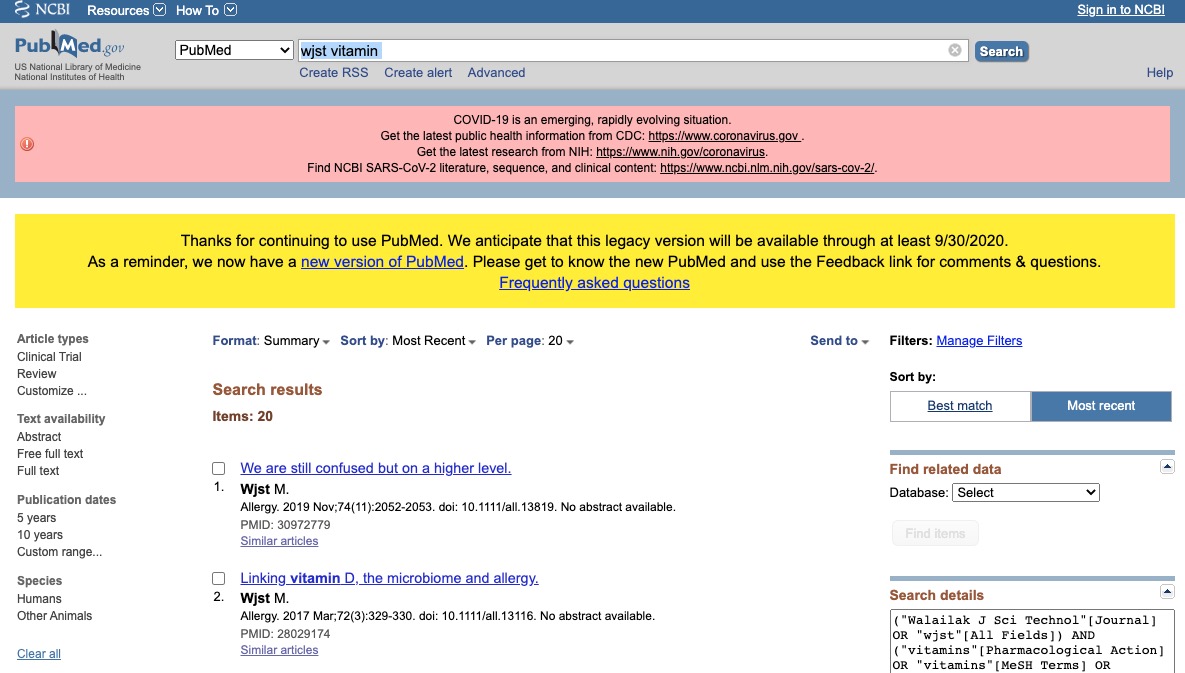Change the Per page 20 setting

click(x=530, y=341)
